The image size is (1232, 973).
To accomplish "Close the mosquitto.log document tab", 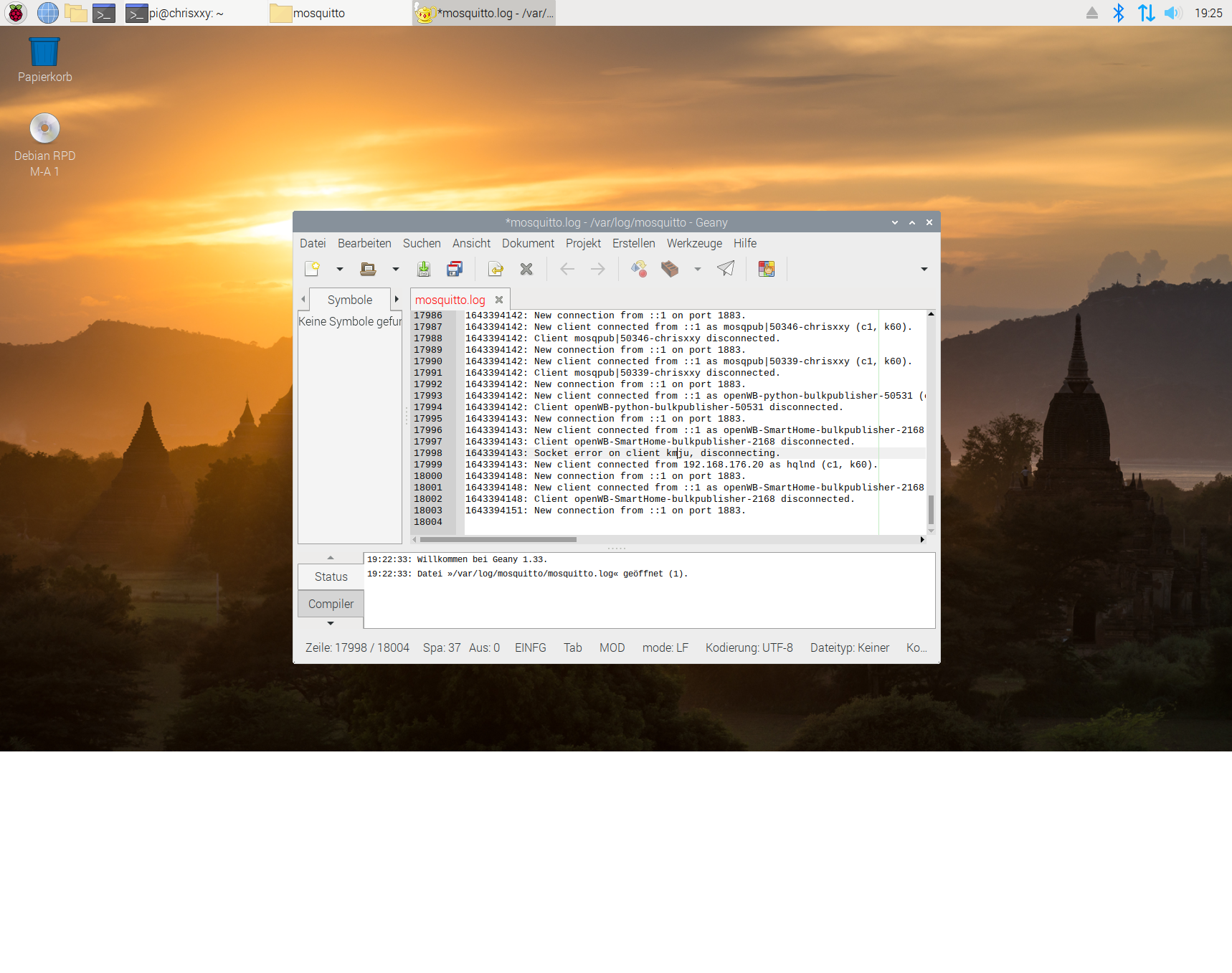I will pyautogui.click(x=499, y=300).
